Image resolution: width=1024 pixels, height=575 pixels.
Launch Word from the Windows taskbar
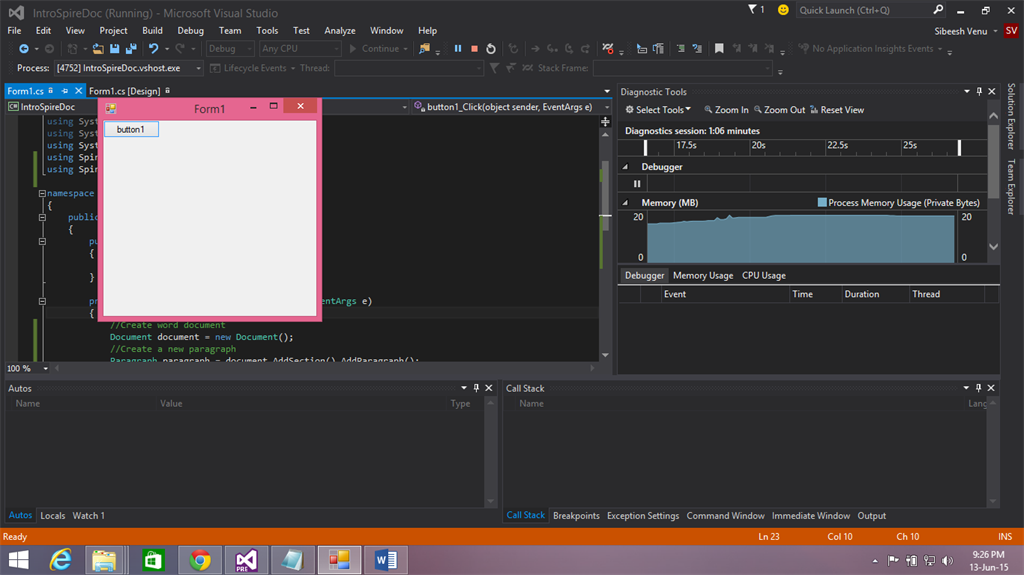[x=386, y=558]
